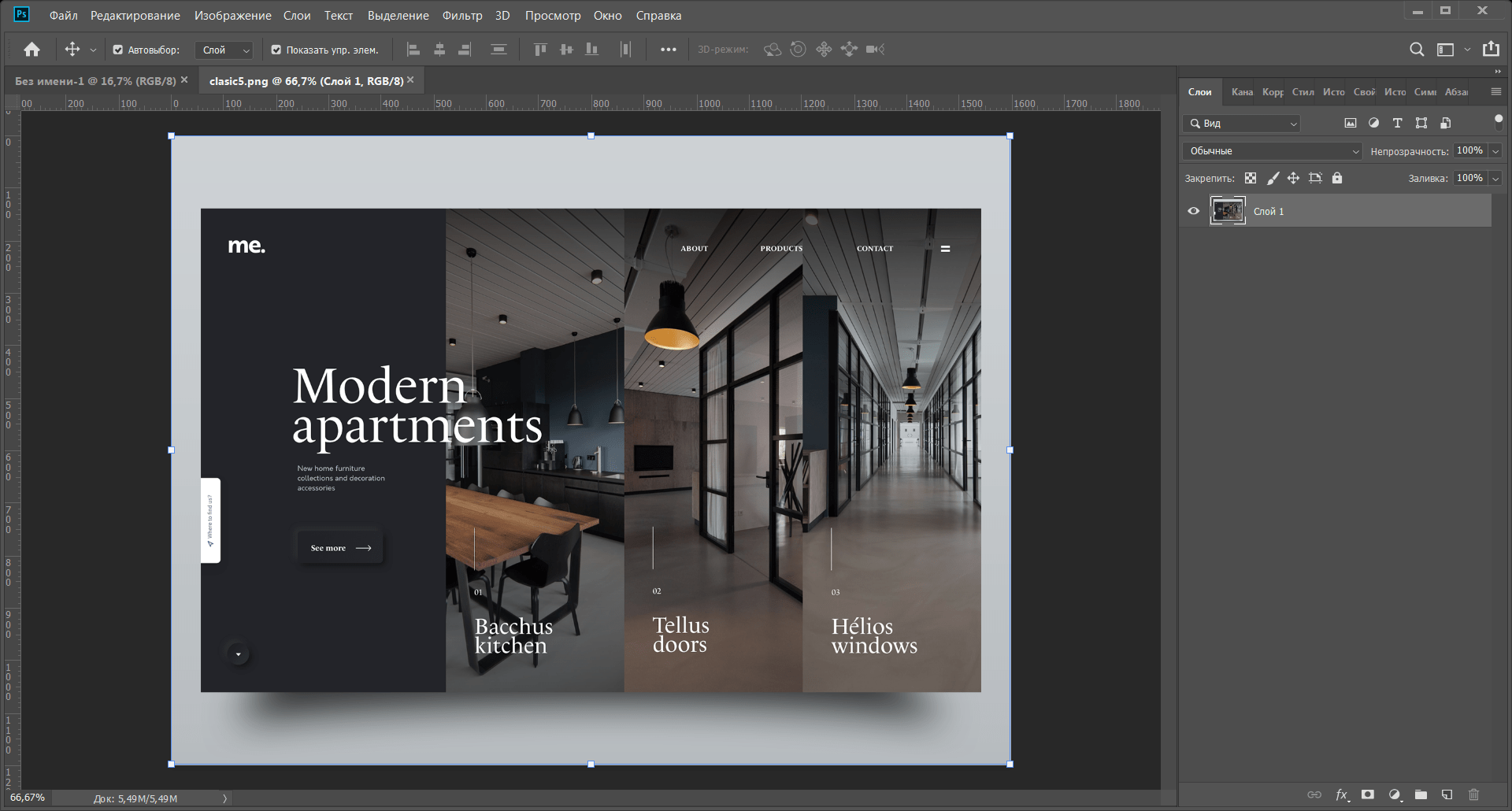The width and height of the screenshot is (1512, 811).
Task: Create a new group with folder icon
Action: [1421, 794]
